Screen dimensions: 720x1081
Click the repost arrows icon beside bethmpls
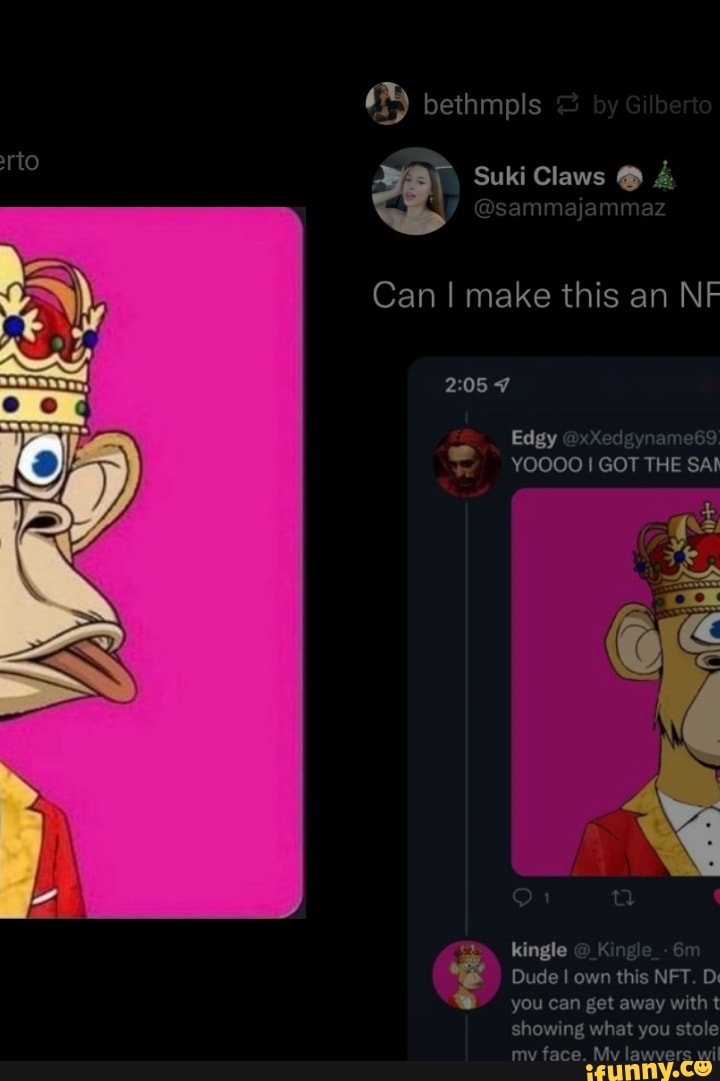click(x=566, y=105)
